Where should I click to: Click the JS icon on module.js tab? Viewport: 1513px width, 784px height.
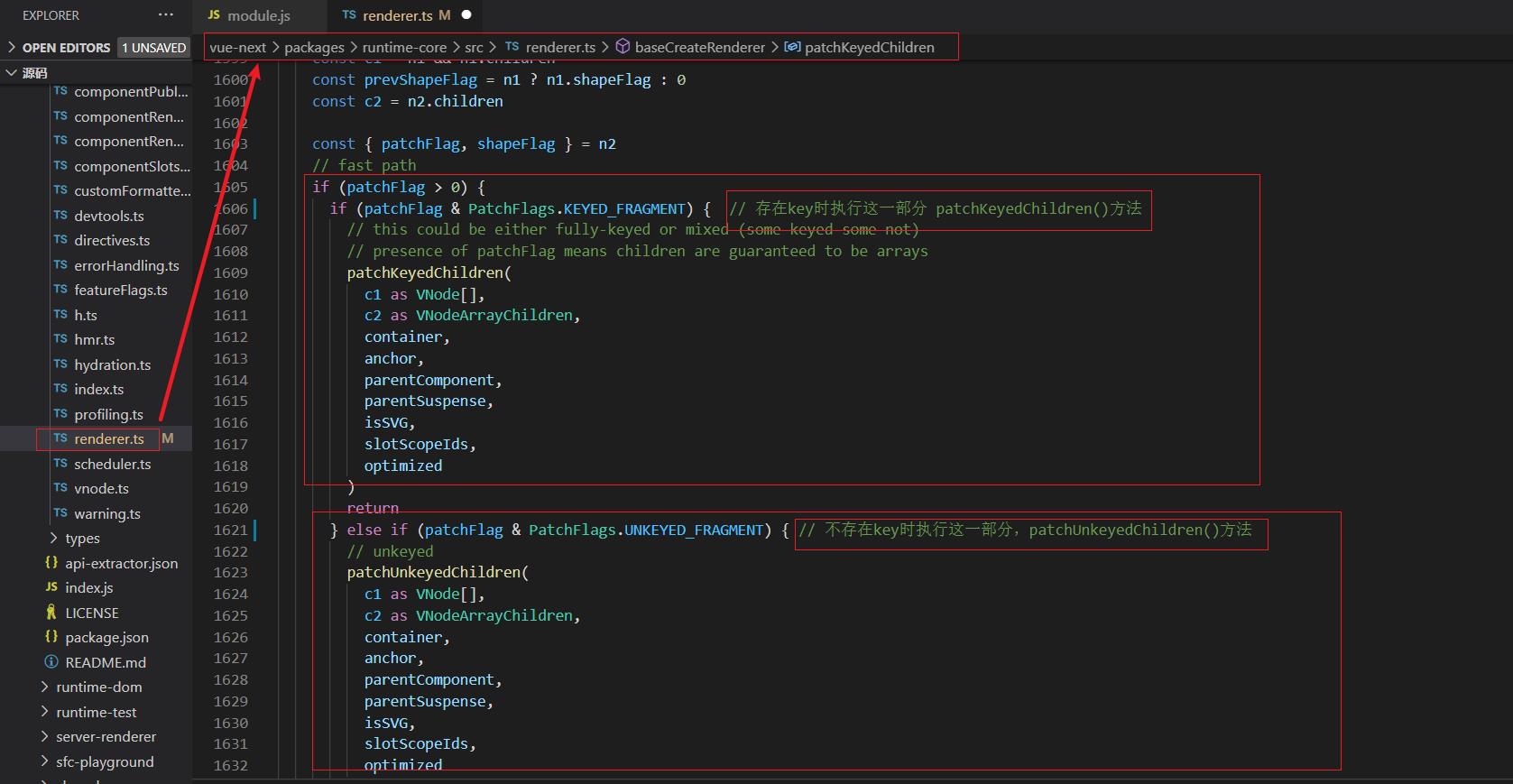point(214,15)
